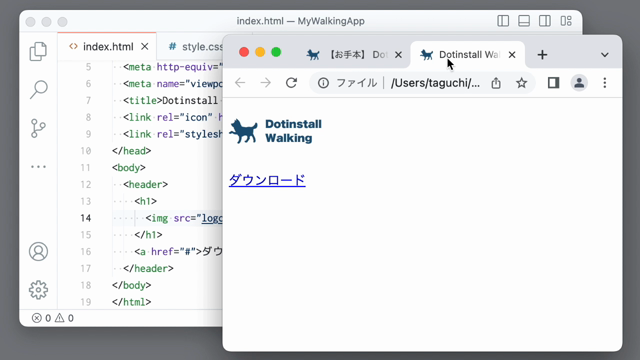Click the Dotinstall Walking logo image
The width and height of the screenshot is (640, 360).
(275, 131)
